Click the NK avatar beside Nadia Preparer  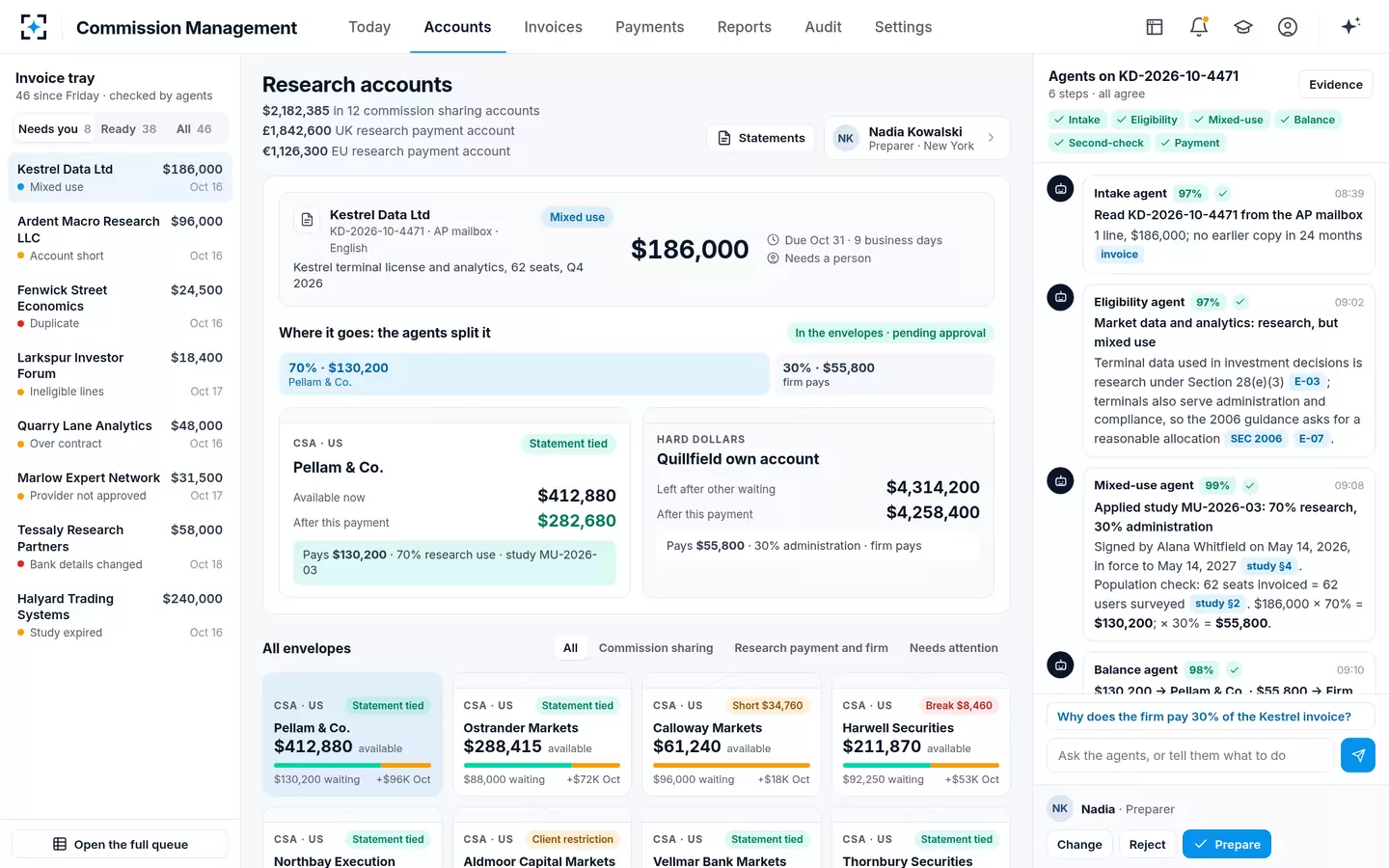(1060, 809)
